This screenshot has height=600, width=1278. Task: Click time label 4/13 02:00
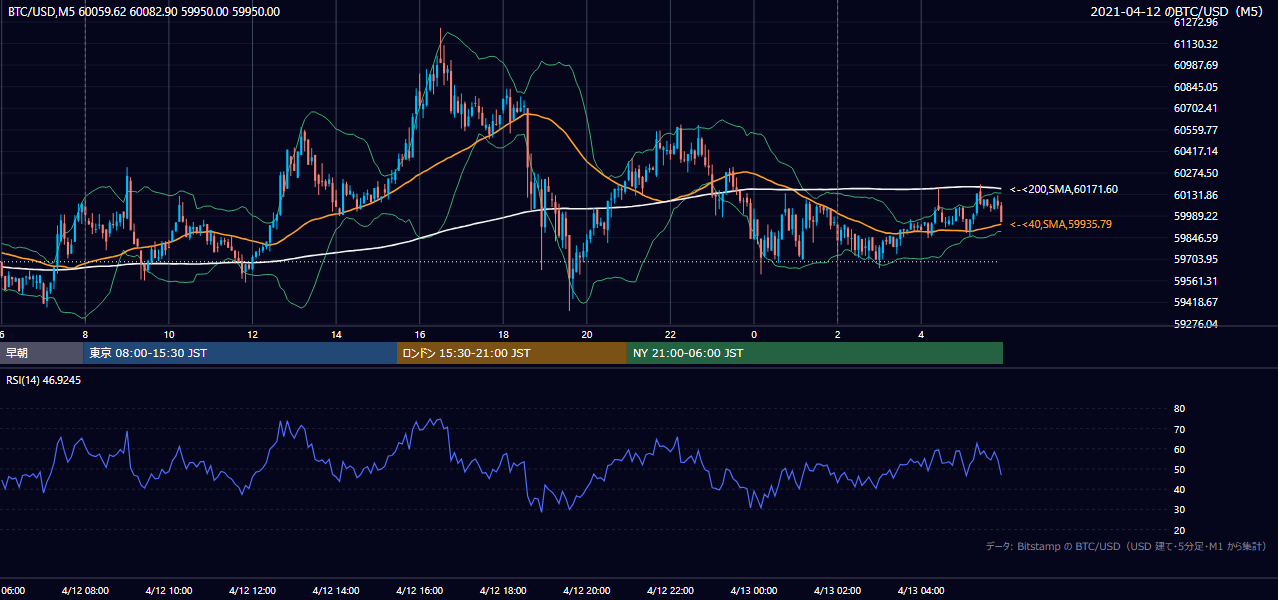(x=838, y=591)
